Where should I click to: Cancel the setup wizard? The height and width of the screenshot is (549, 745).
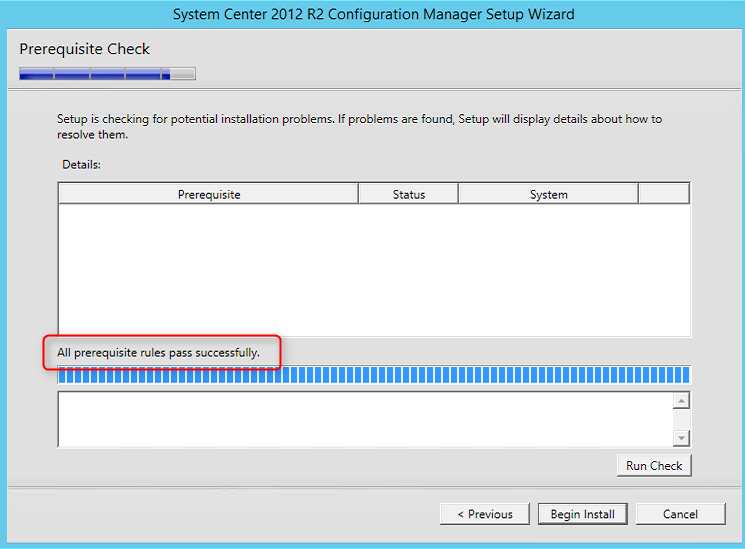tap(680, 514)
